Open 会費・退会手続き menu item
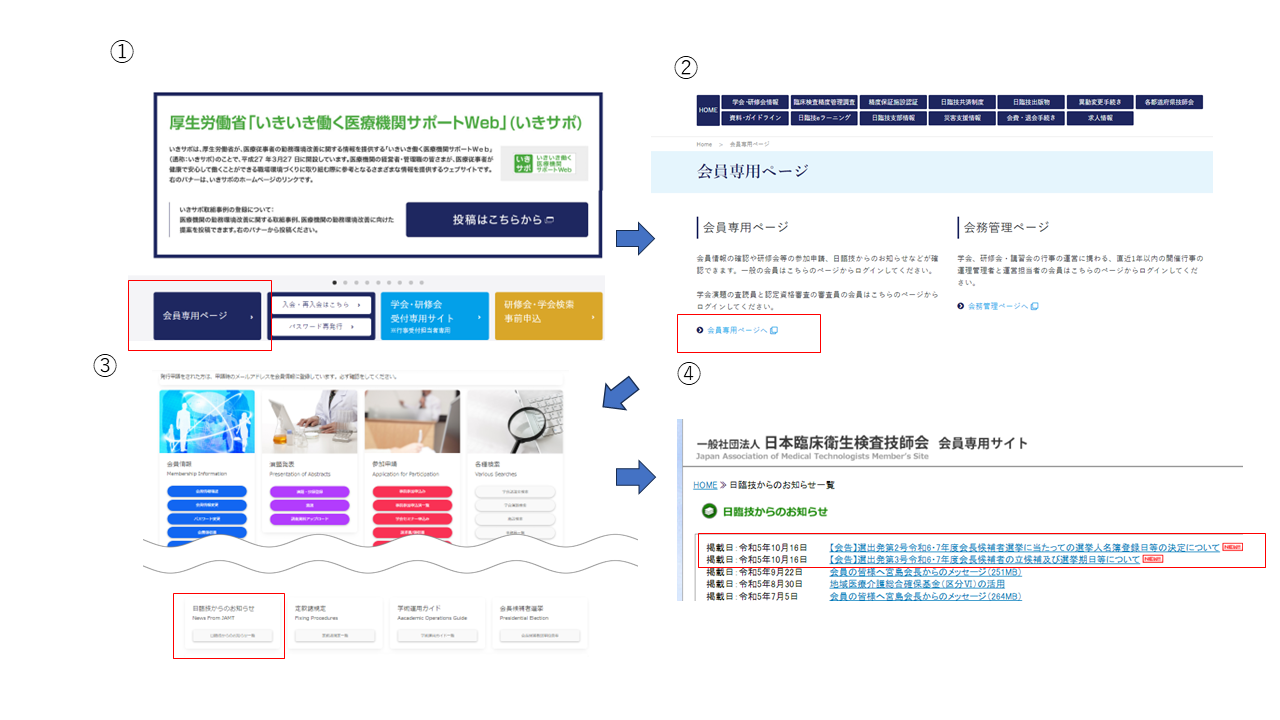1280x720 pixels. 1030,118
